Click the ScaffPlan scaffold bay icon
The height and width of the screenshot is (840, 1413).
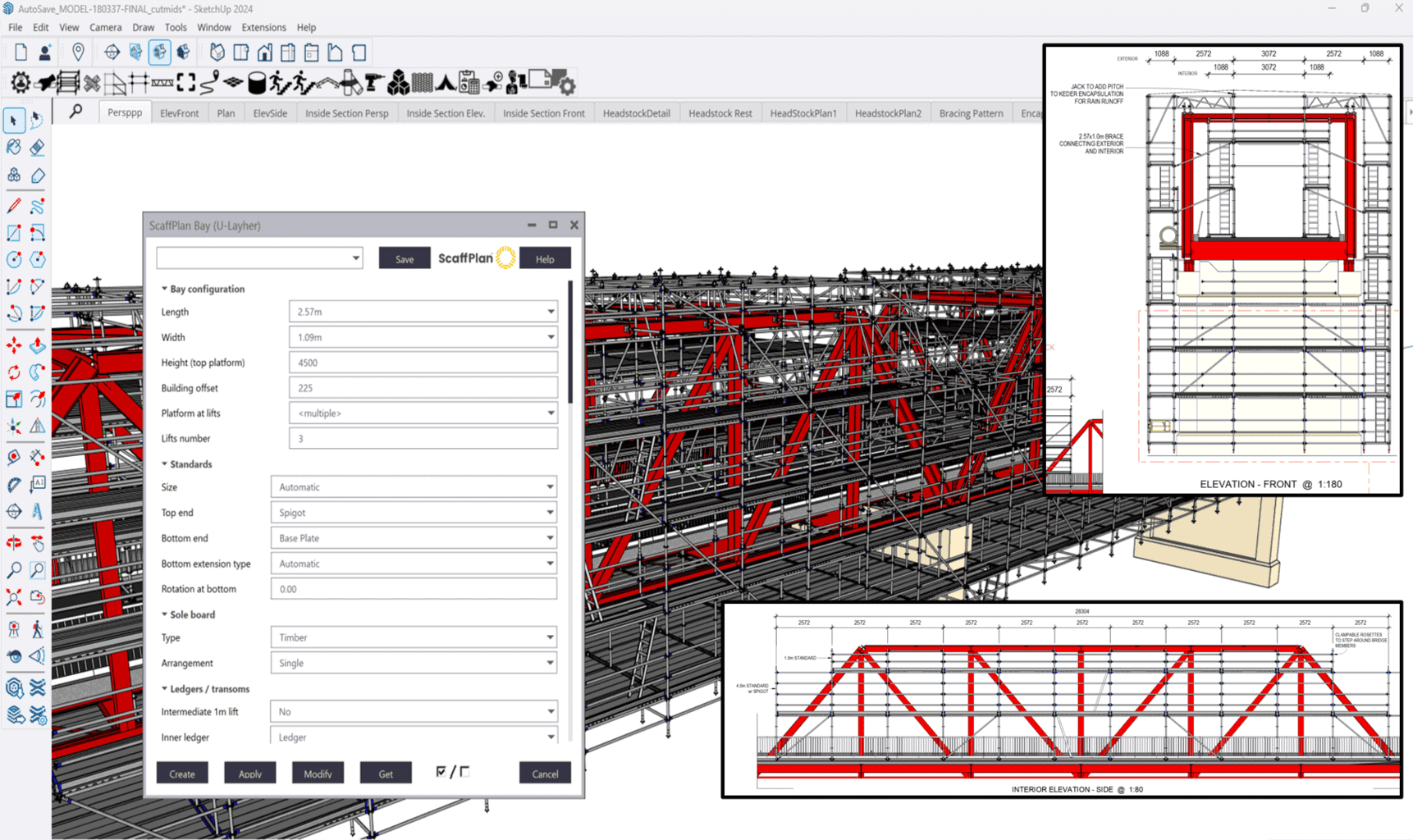tap(68, 82)
